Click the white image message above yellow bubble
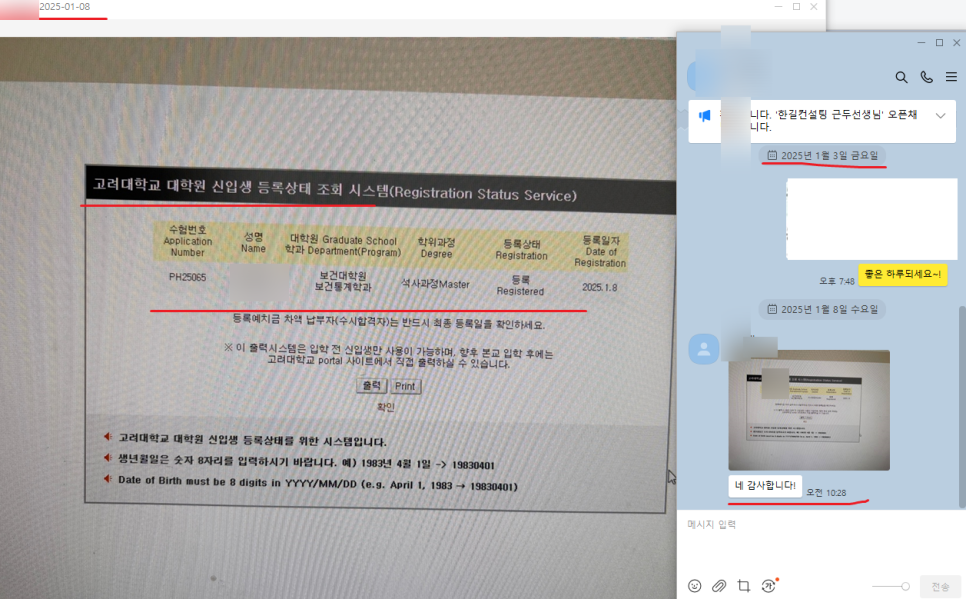Viewport: 966px width, 599px height. pyautogui.click(x=872, y=219)
